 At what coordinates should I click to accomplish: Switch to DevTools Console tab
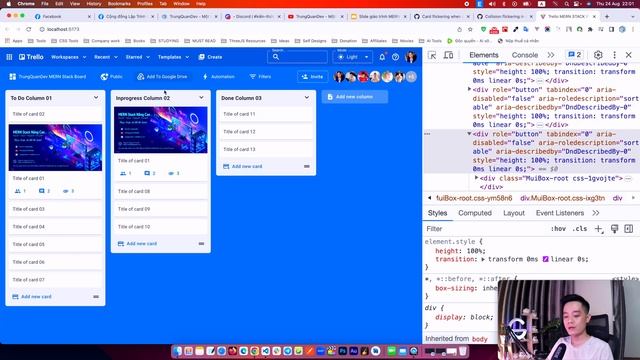point(525,55)
